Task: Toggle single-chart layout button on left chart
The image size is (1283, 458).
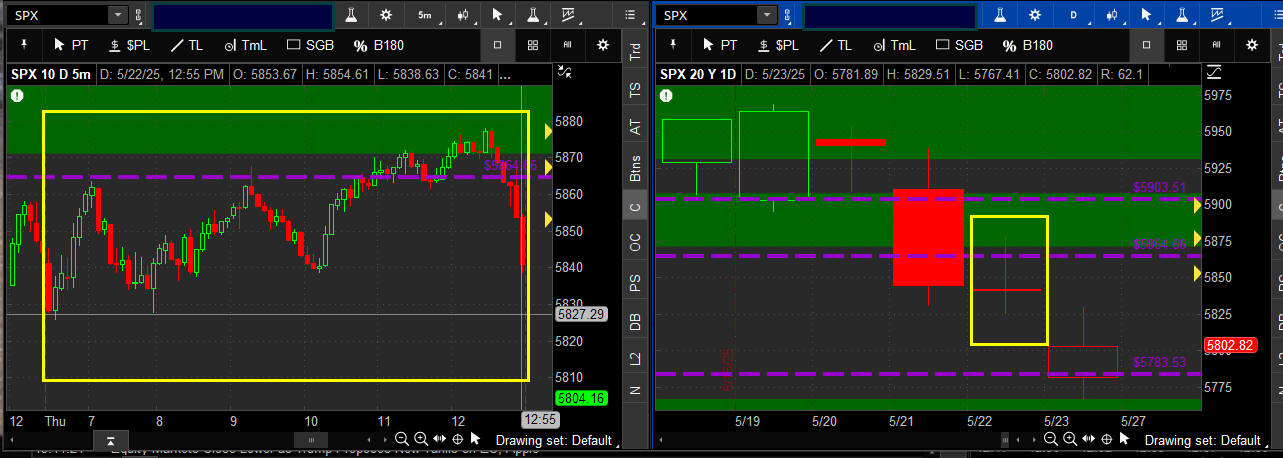Action: point(498,45)
